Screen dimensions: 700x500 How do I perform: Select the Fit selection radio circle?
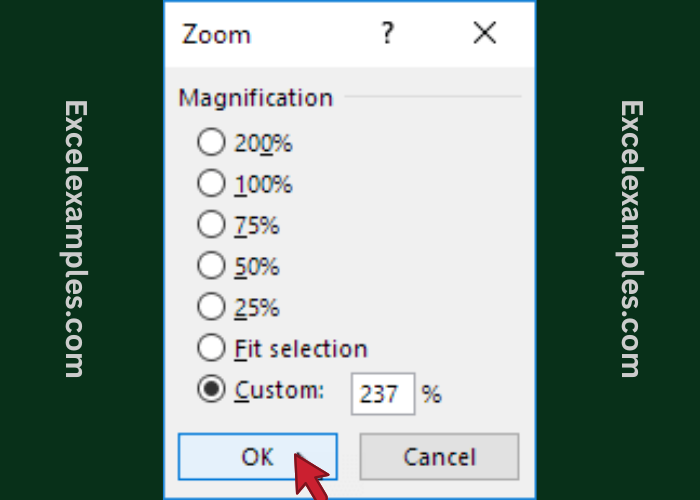pyautogui.click(x=211, y=348)
